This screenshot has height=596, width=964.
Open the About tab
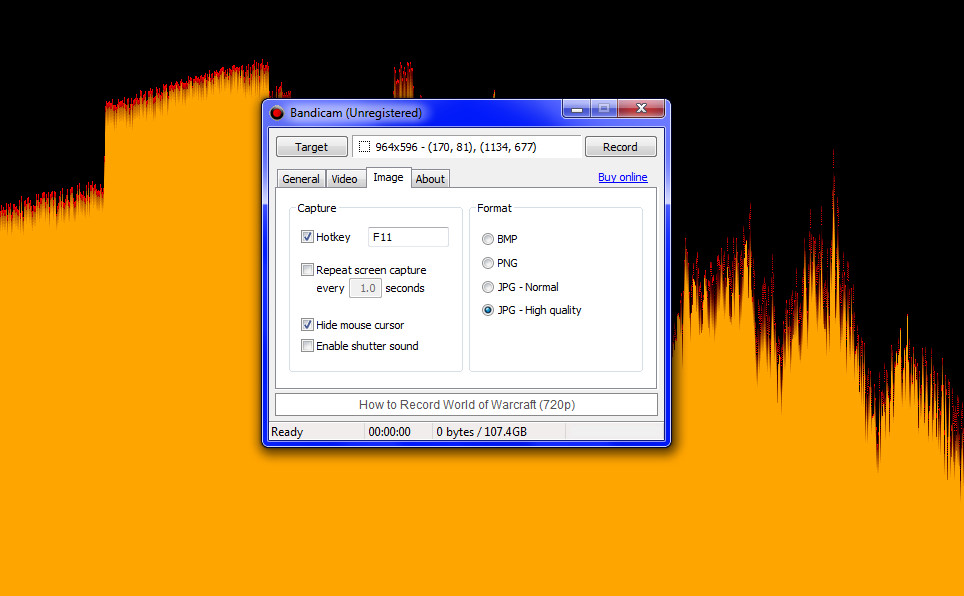pos(430,179)
